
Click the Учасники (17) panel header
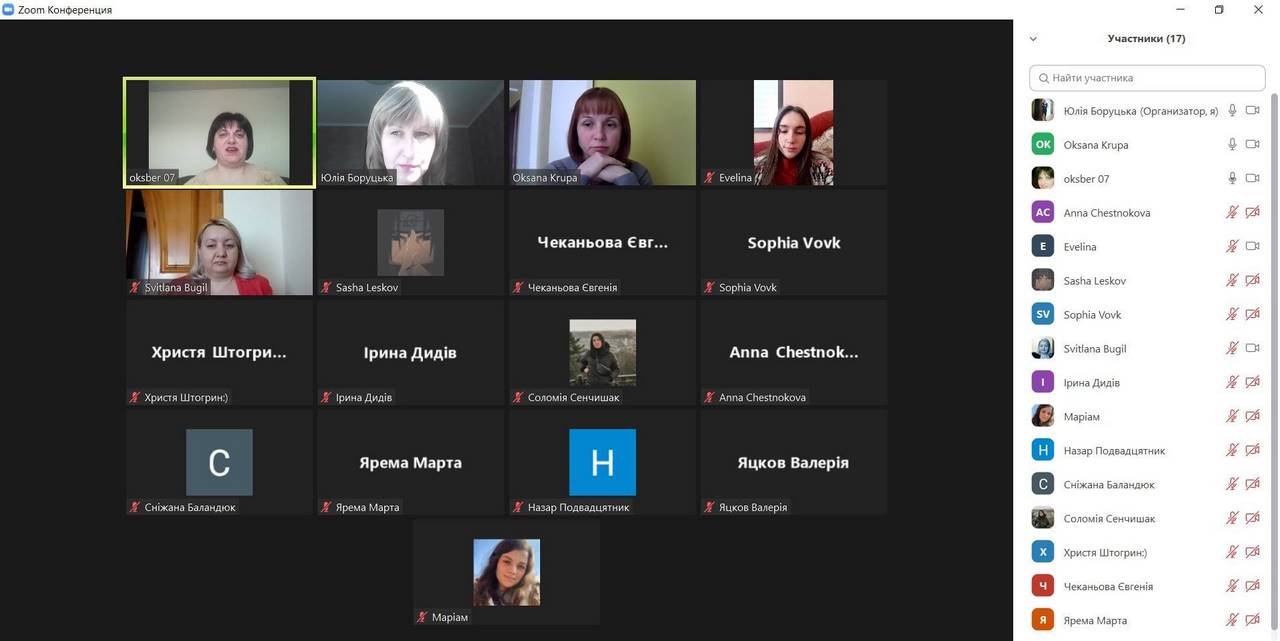1146,39
